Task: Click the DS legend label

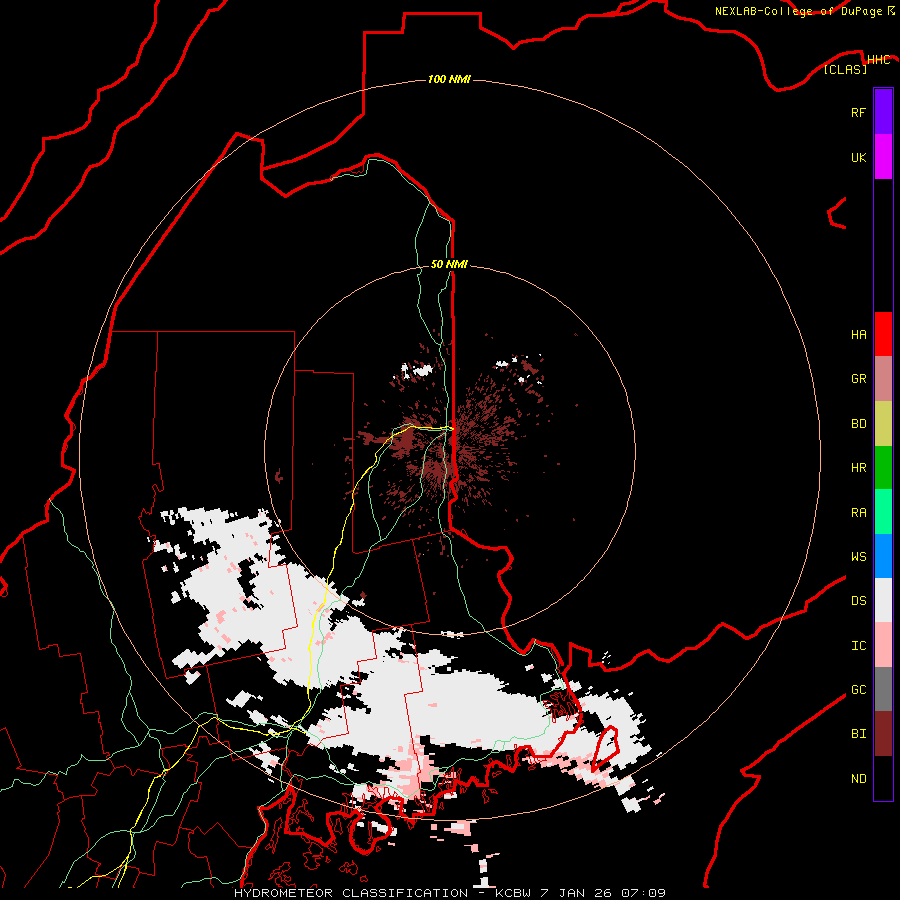Action: [x=858, y=601]
